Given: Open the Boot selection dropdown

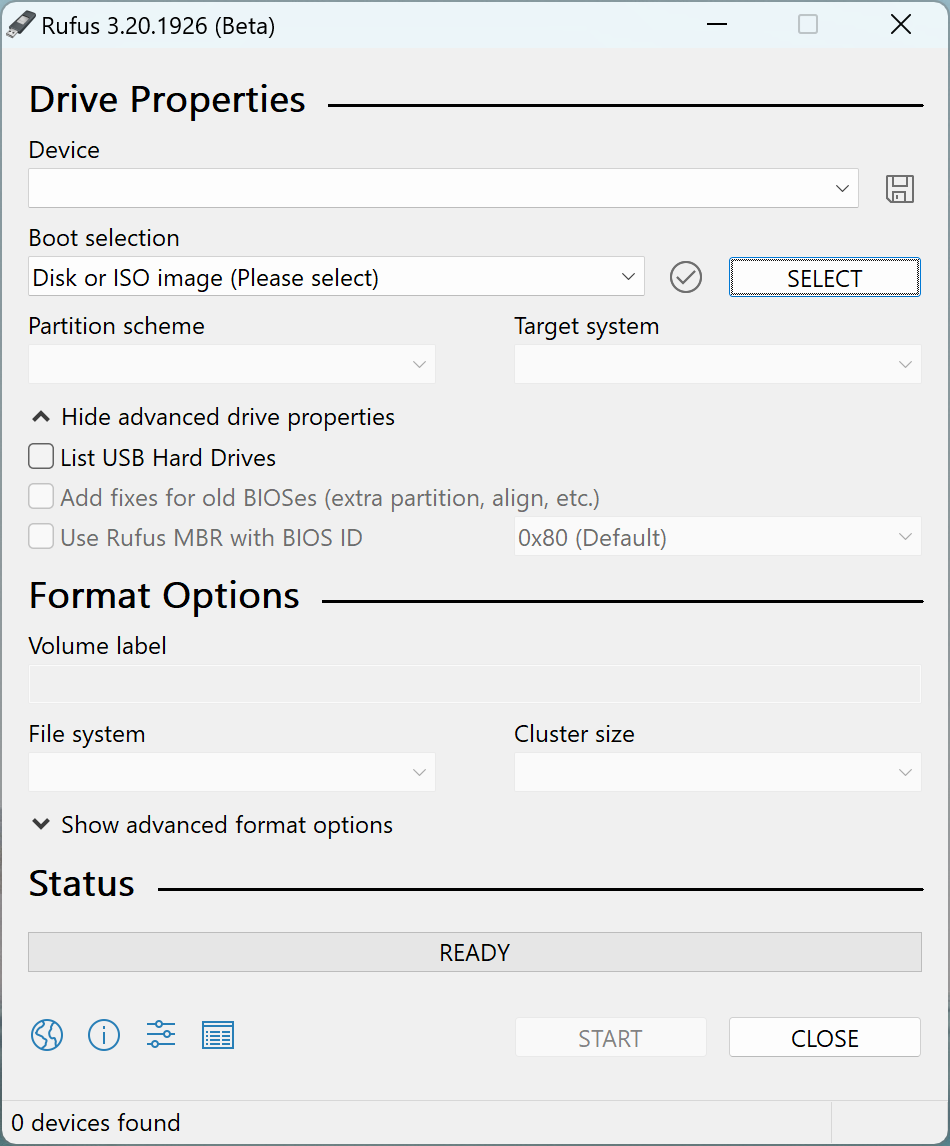Looking at the screenshot, I should tap(337, 276).
